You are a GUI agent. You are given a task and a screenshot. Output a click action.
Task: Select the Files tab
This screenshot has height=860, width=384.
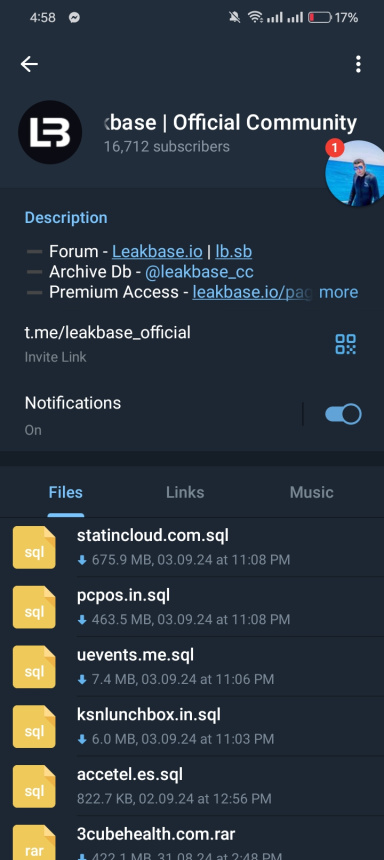(x=66, y=492)
